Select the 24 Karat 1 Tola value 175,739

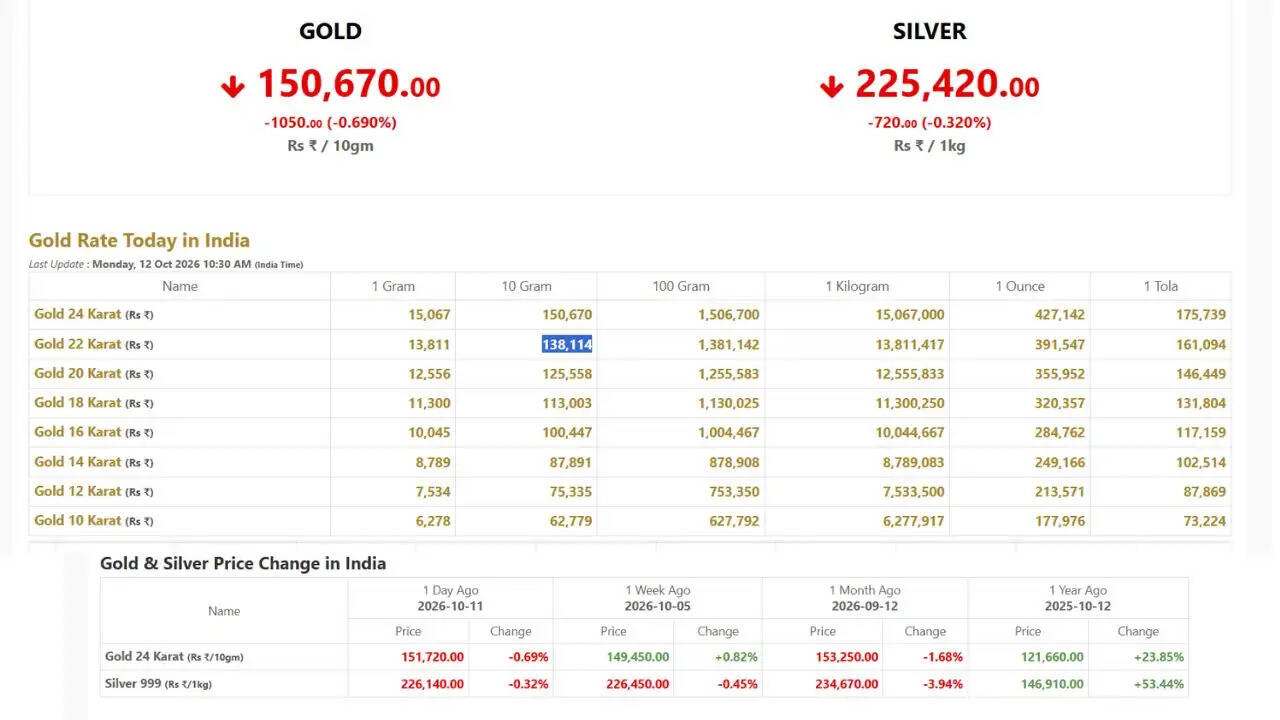(1201, 314)
